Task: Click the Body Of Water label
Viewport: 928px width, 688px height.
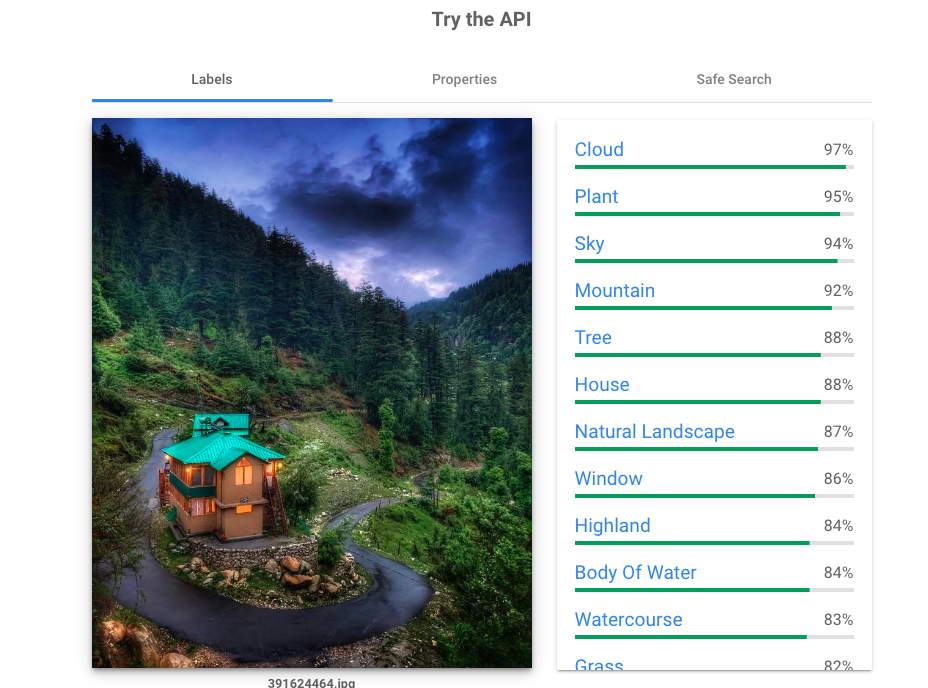Action: pos(636,573)
